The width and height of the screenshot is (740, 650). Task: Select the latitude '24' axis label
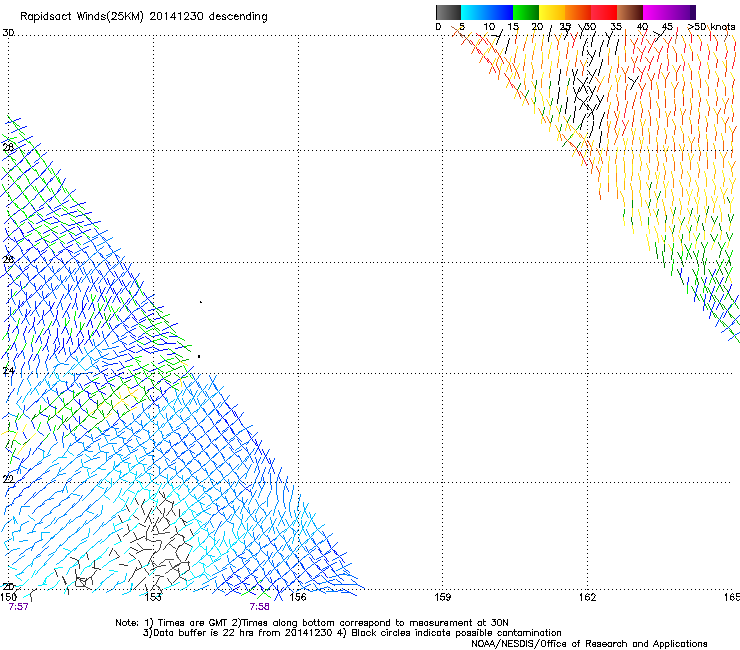8,371
